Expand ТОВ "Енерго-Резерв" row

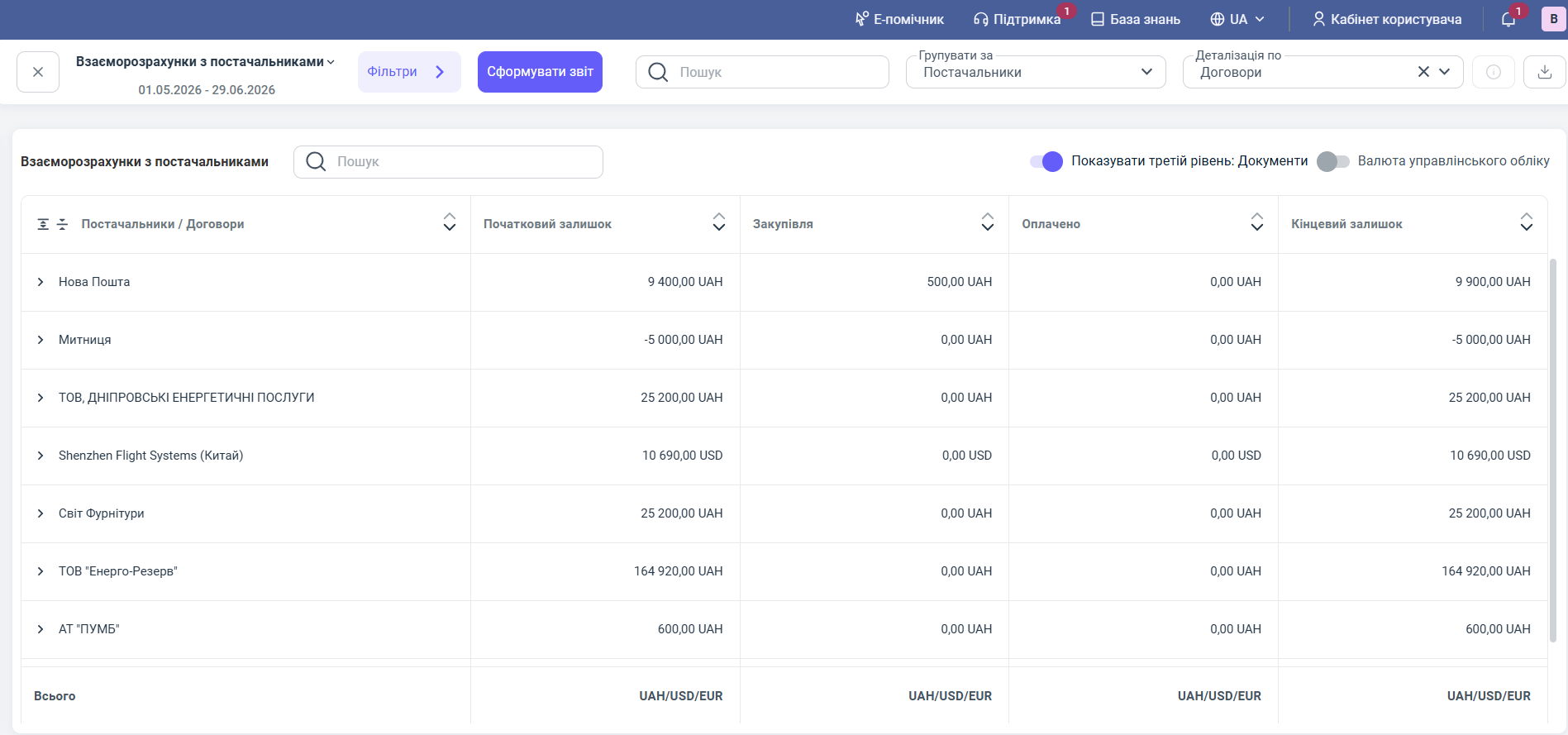(x=41, y=571)
